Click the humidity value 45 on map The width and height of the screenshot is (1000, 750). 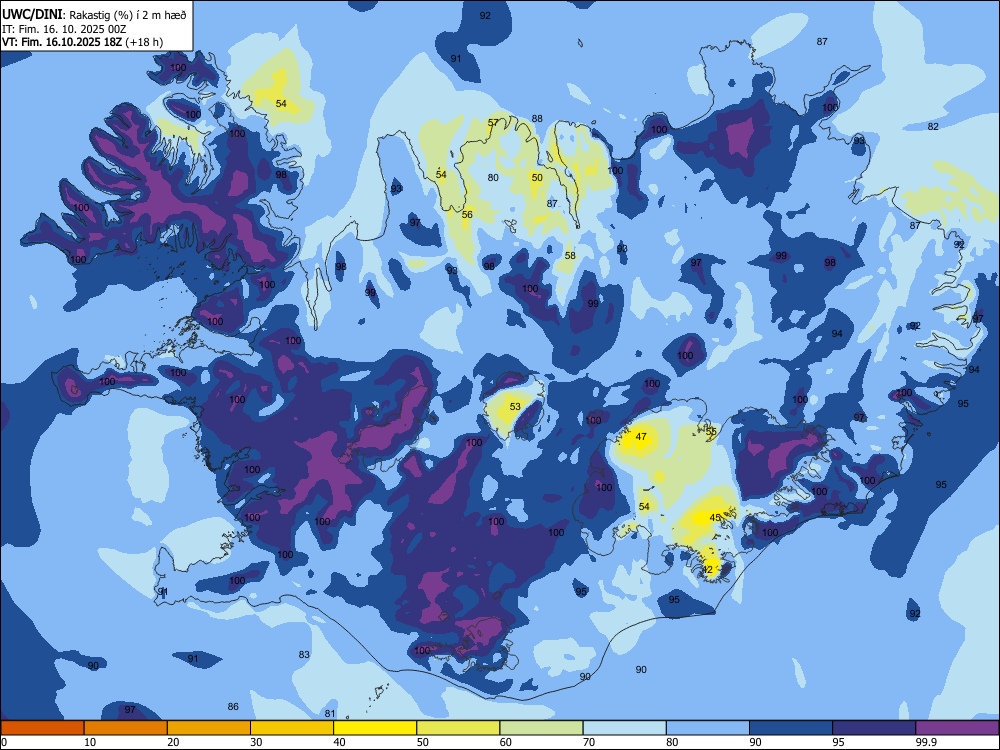[x=715, y=518]
